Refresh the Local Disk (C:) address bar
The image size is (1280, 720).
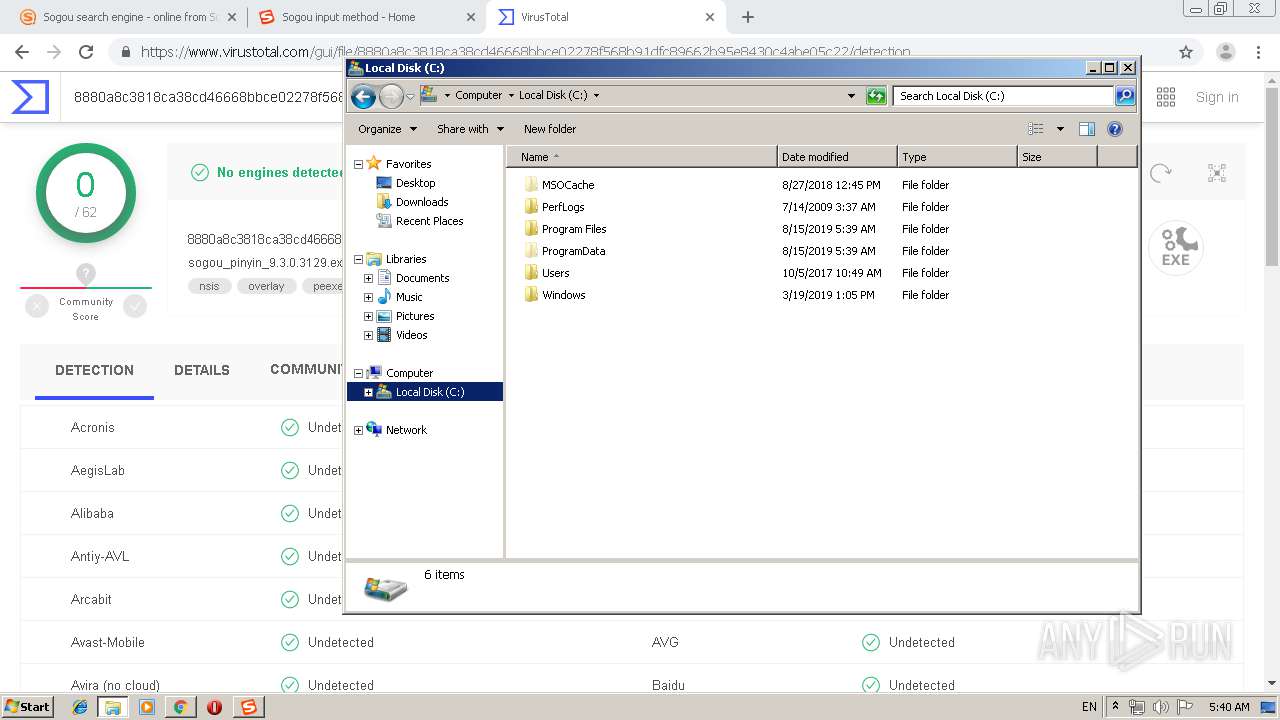click(x=876, y=96)
